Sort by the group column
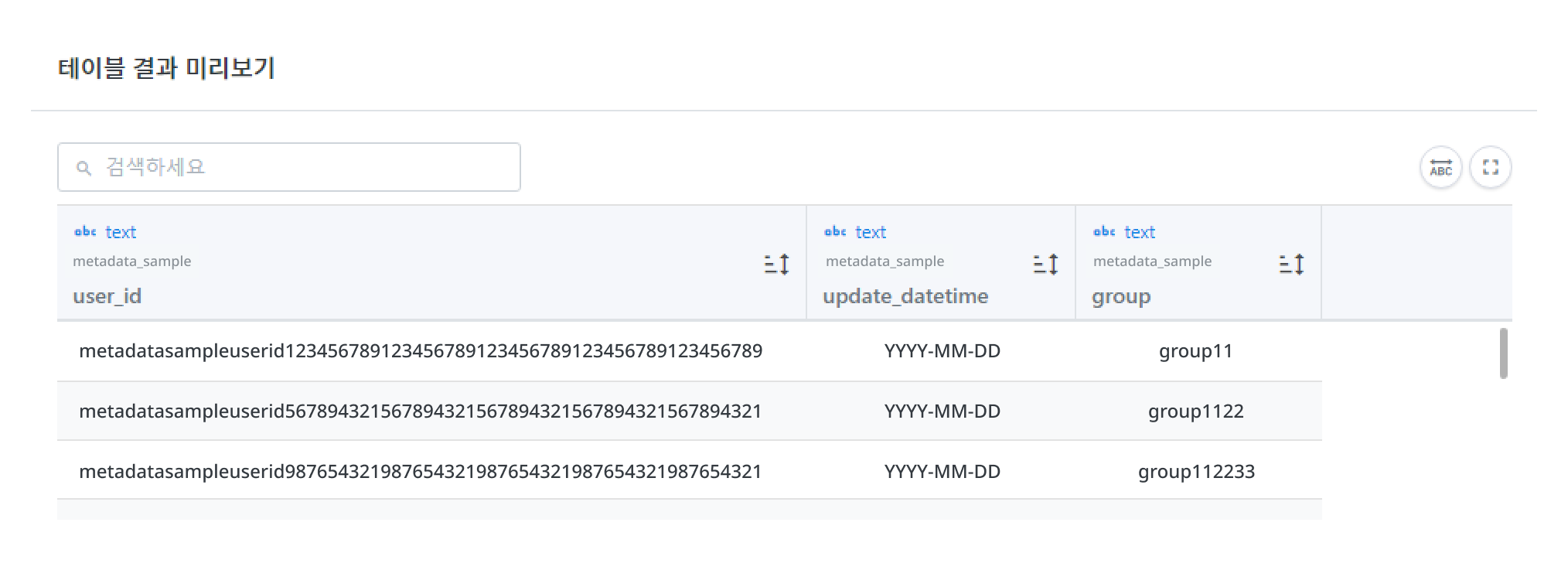 [1291, 265]
